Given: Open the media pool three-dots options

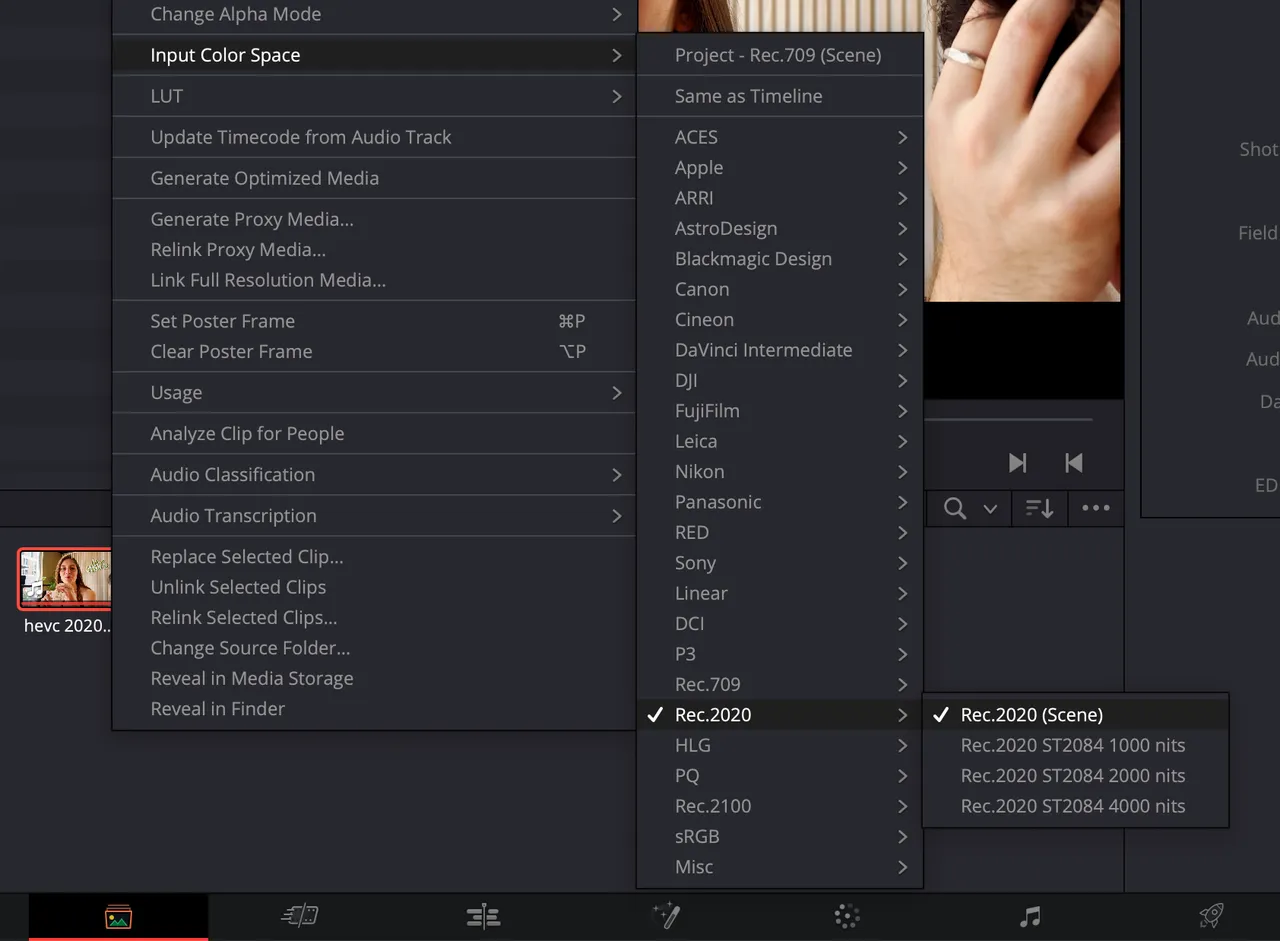Looking at the screenshot, I should pos(1096,509).
